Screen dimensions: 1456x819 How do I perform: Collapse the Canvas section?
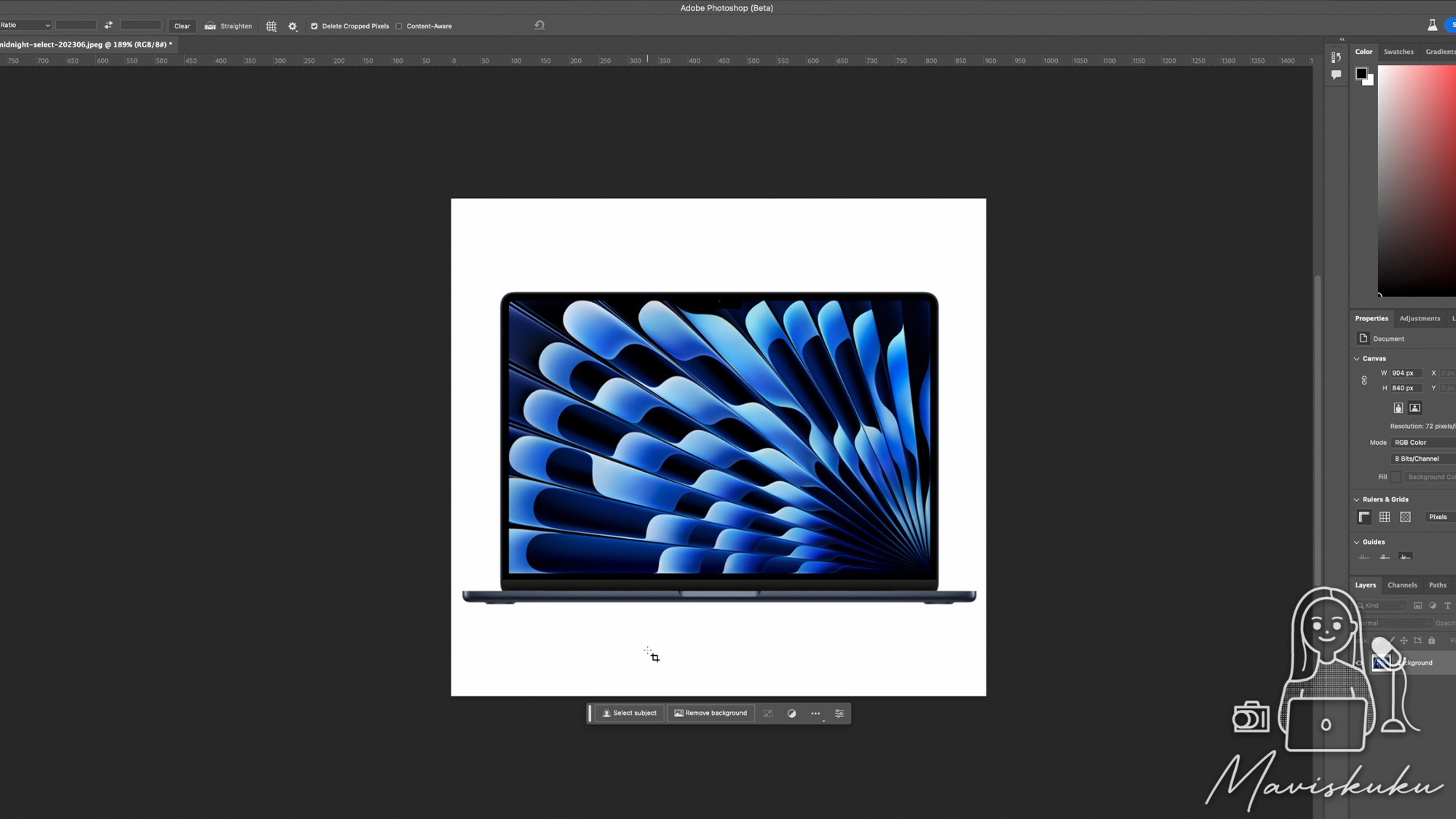click(1356, 359)
